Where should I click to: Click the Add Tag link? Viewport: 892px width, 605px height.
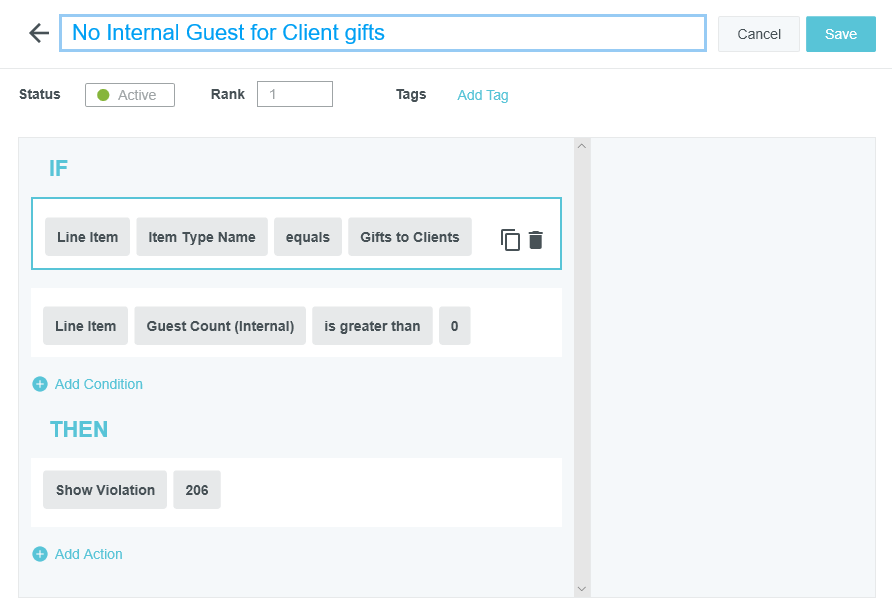pyautogui.click(x=482, y=95)
